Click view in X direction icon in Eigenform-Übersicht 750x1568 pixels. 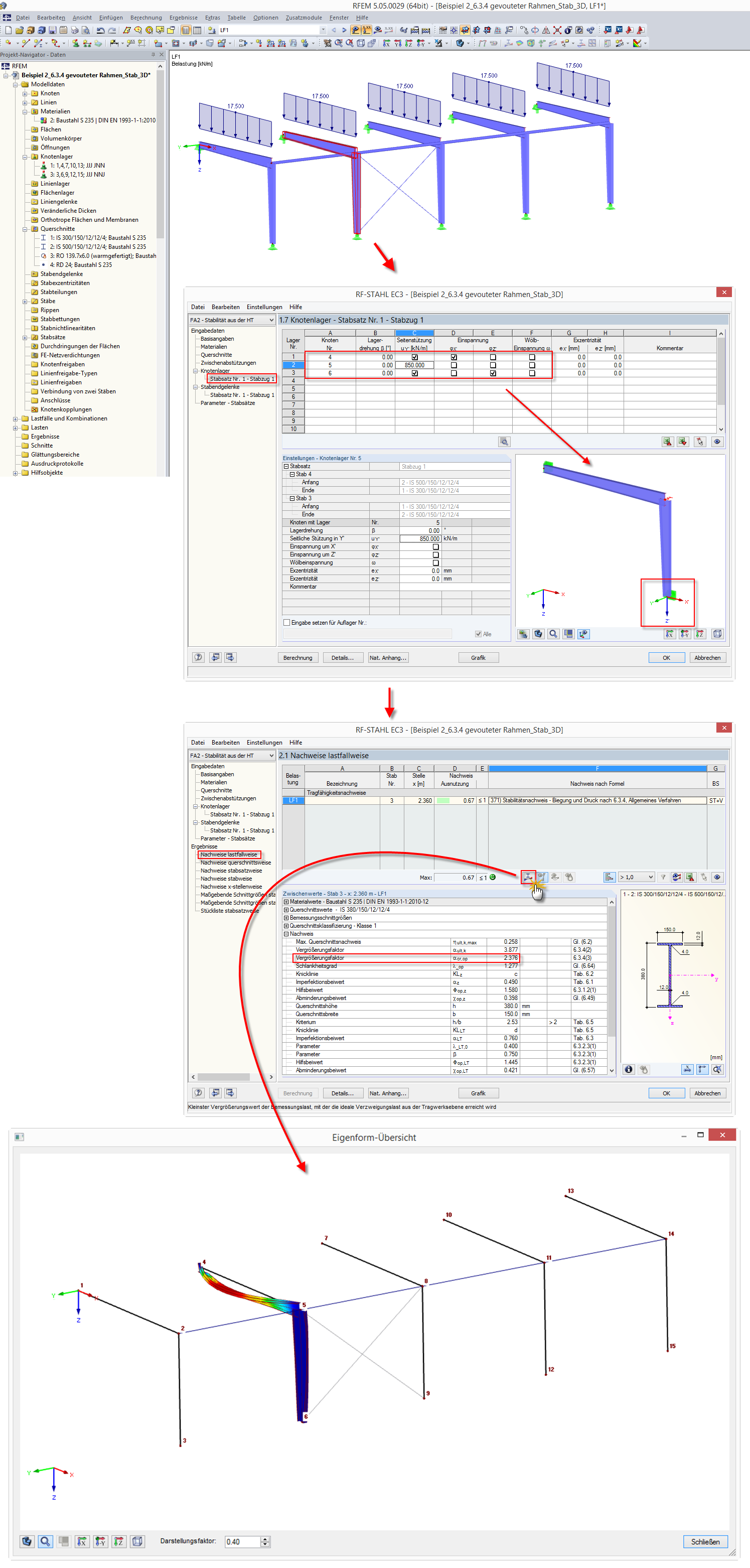click(82, 1541)
